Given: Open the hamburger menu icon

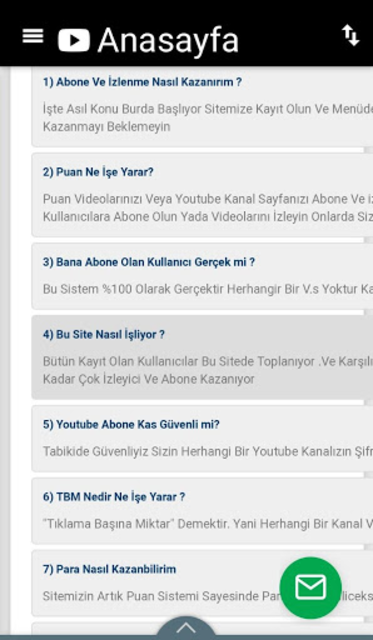Looking at the screenshot, I should tap(33, 36).
